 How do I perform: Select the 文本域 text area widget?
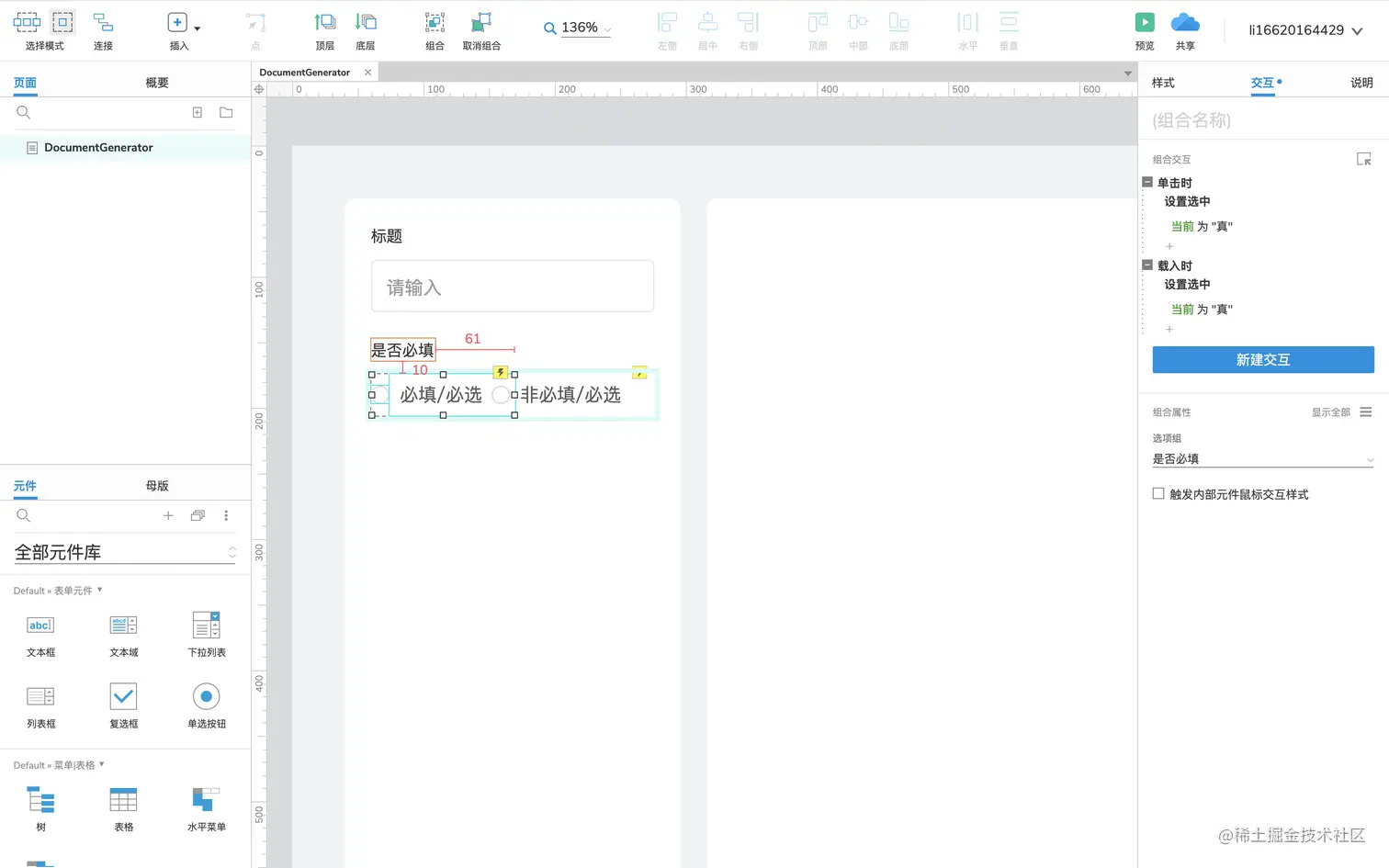124,634
